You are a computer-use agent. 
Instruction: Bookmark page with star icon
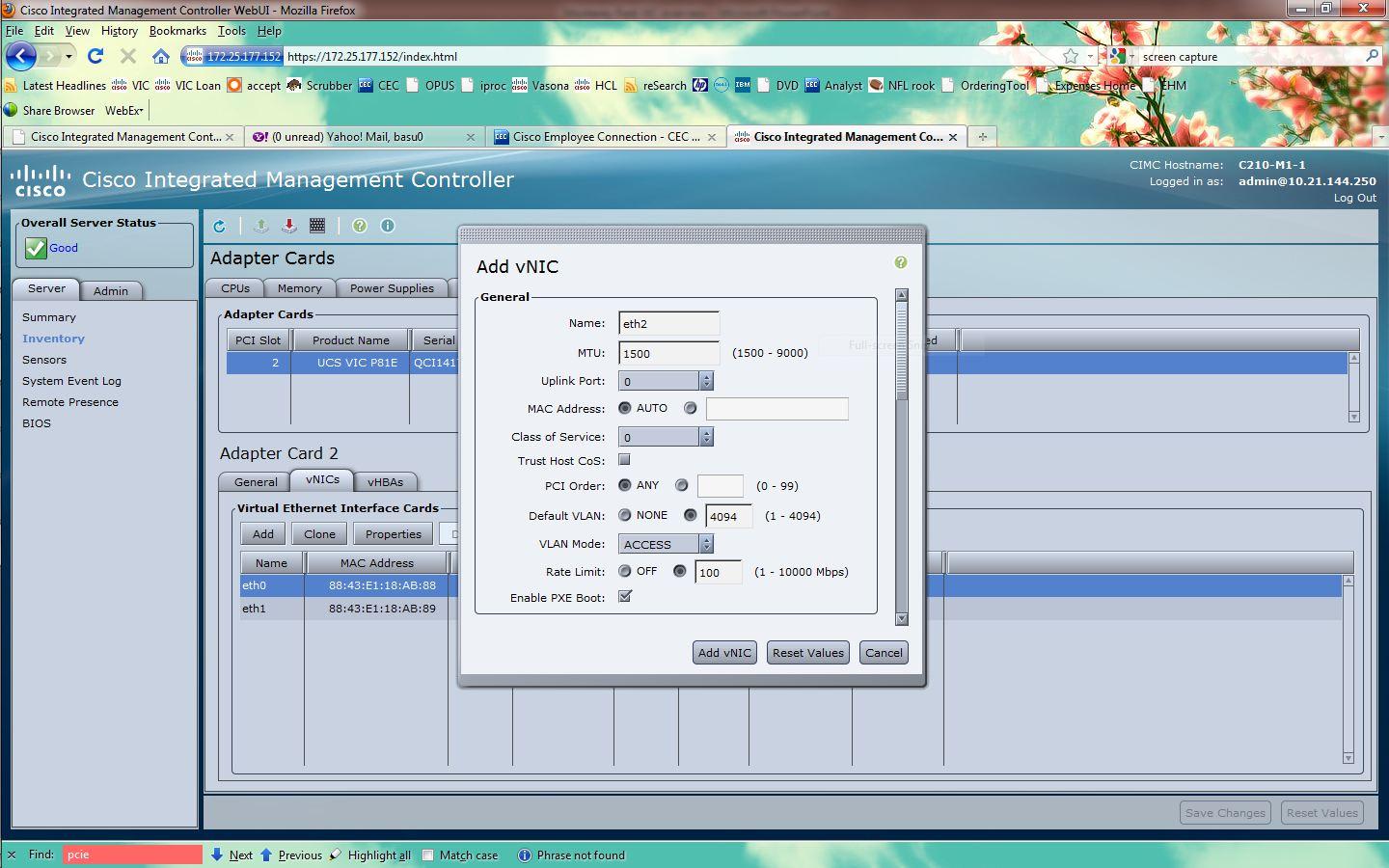(x=1071, y=56)
